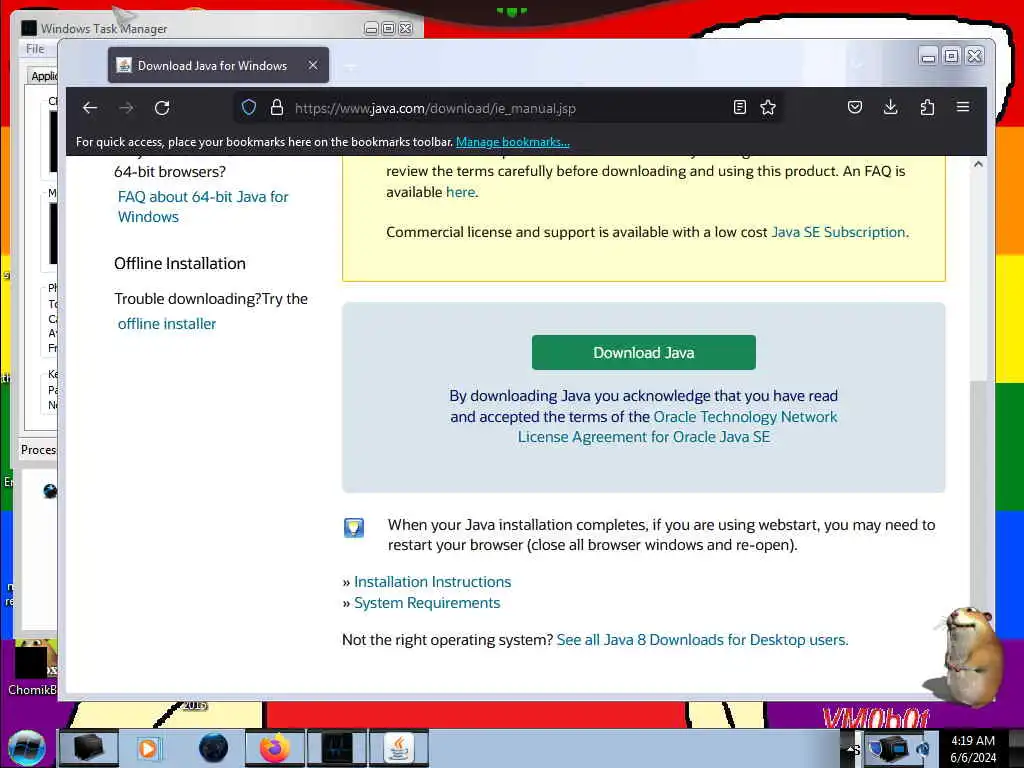
Task: Open the Java taskbar icon
Action: pyautogui.click(x=398, y=748)
